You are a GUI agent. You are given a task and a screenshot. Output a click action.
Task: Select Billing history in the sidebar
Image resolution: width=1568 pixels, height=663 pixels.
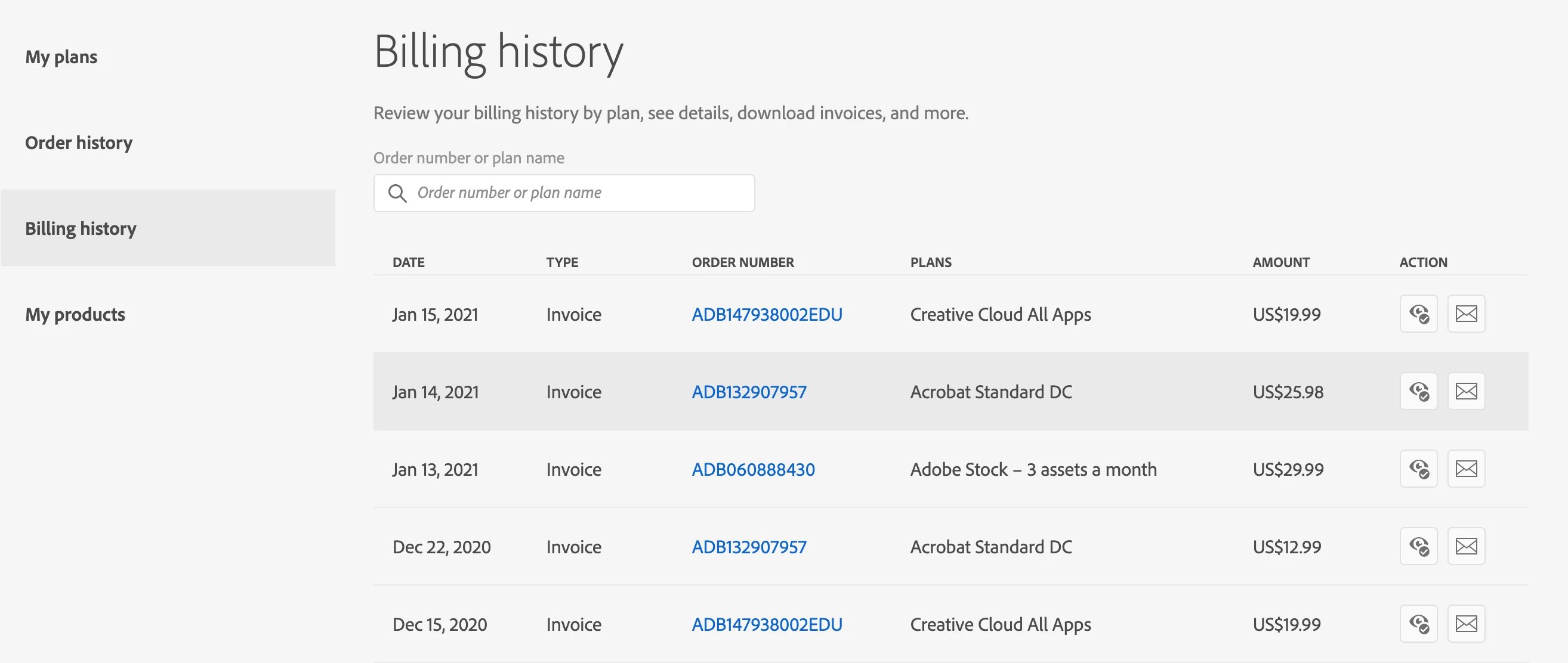pyautogui.click(x=81, y=229)
